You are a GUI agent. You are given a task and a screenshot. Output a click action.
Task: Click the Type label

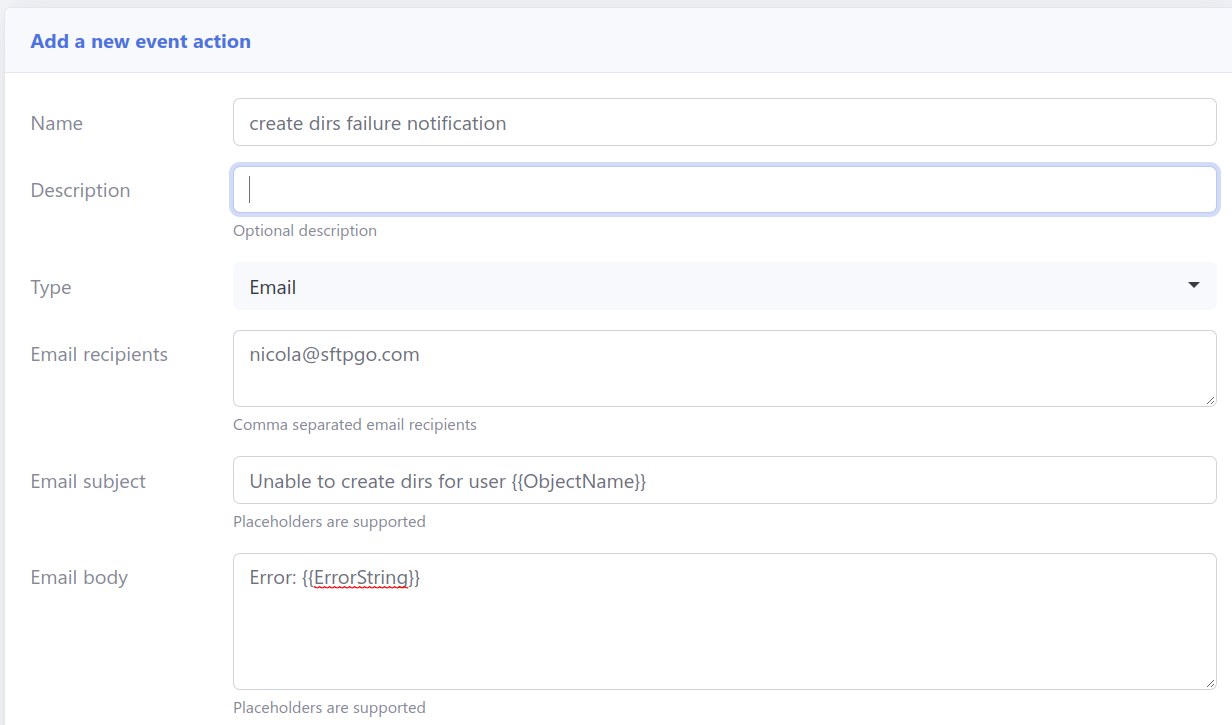(x=50, y=287)
